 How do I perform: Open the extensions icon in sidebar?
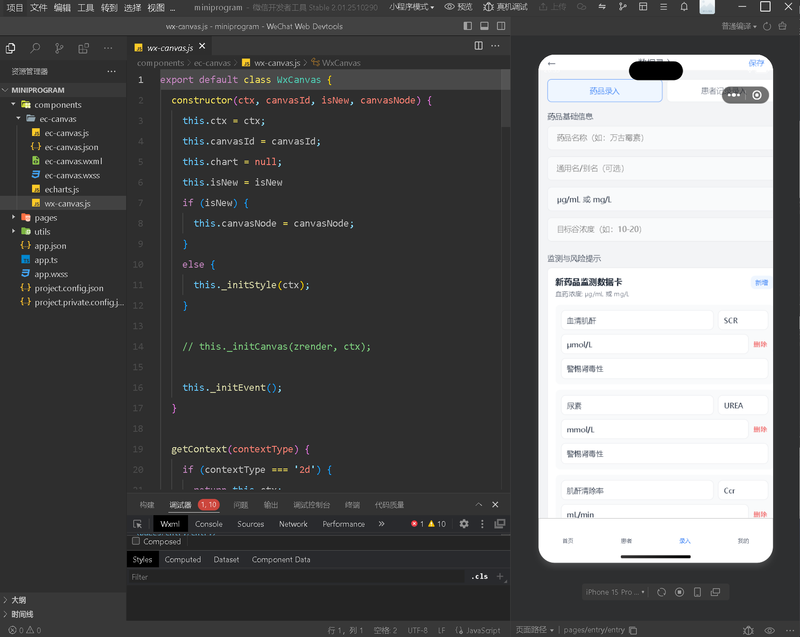click(x=83, y=48)
